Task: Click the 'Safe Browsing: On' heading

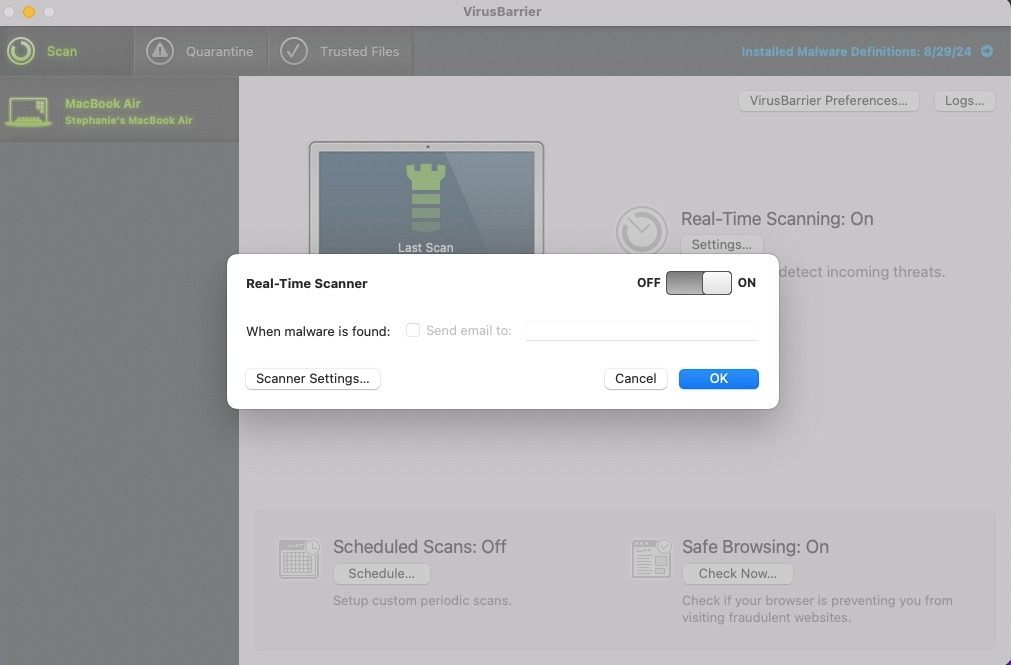Action: pos(756,546)
